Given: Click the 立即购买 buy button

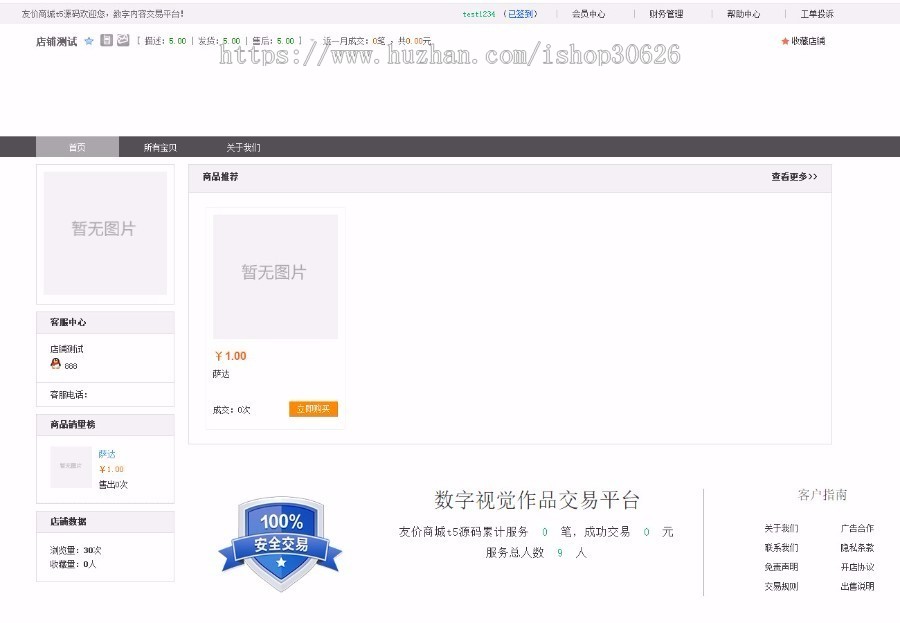Looking at the screenshot, I should pos(313,408).
